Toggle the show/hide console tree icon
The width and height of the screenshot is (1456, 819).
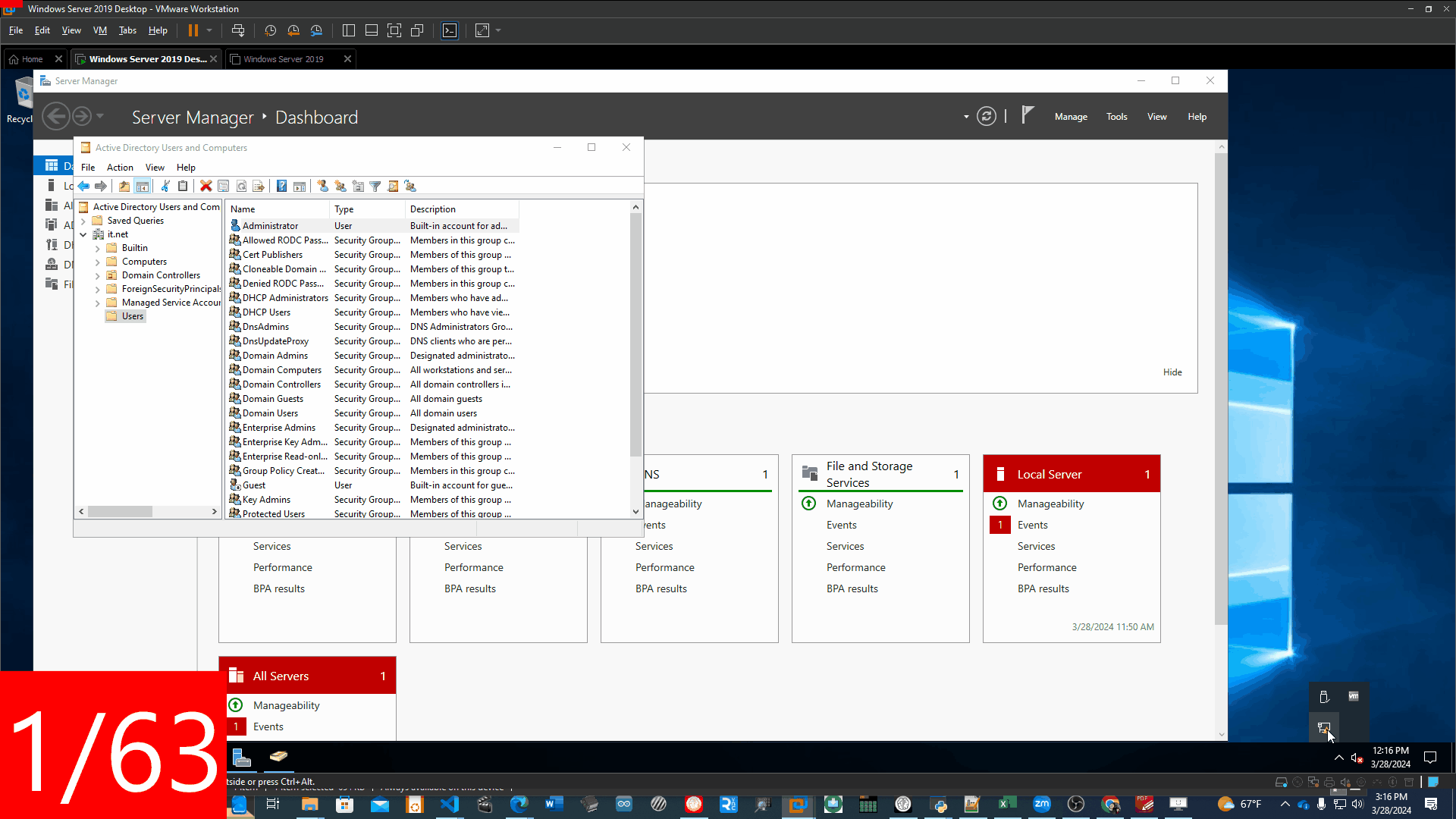[x=142, y=186]
